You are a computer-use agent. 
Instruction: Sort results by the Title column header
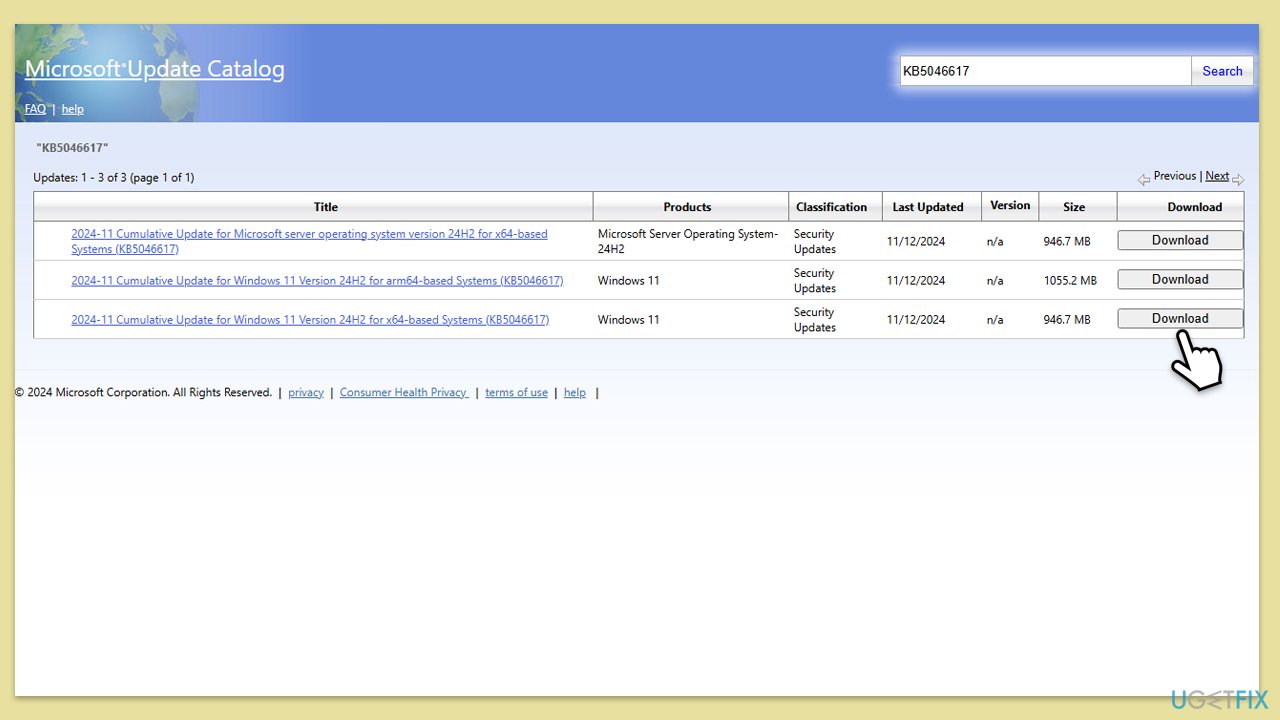click(326, 207)
